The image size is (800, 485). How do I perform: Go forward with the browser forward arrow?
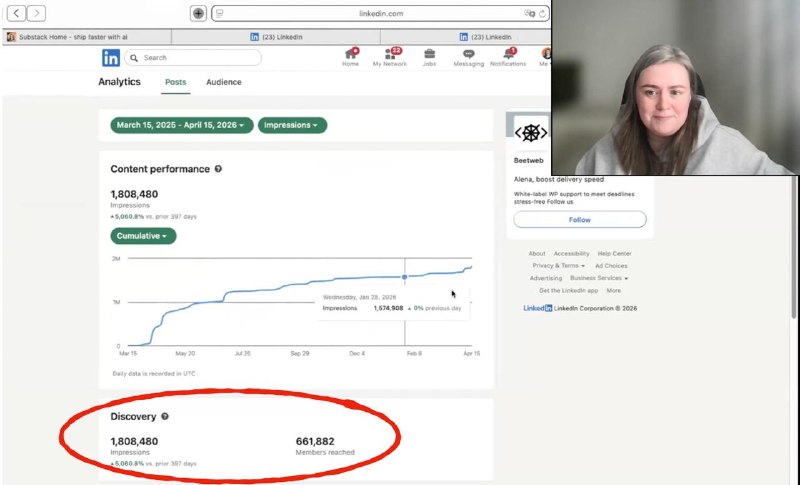pos(36,13)
